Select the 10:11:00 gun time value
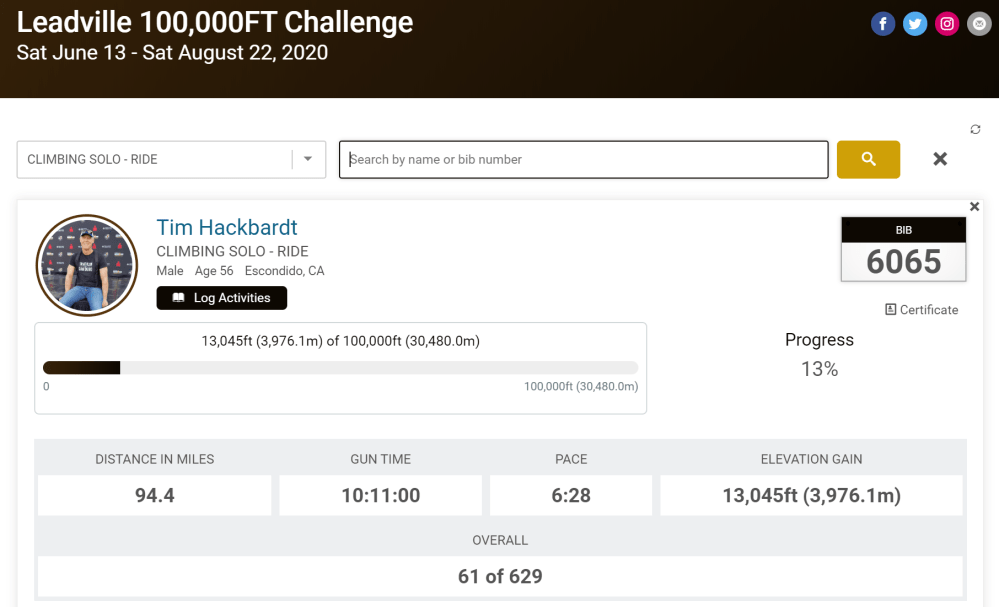Screen dimensions: 999x607 pos(381,495)
